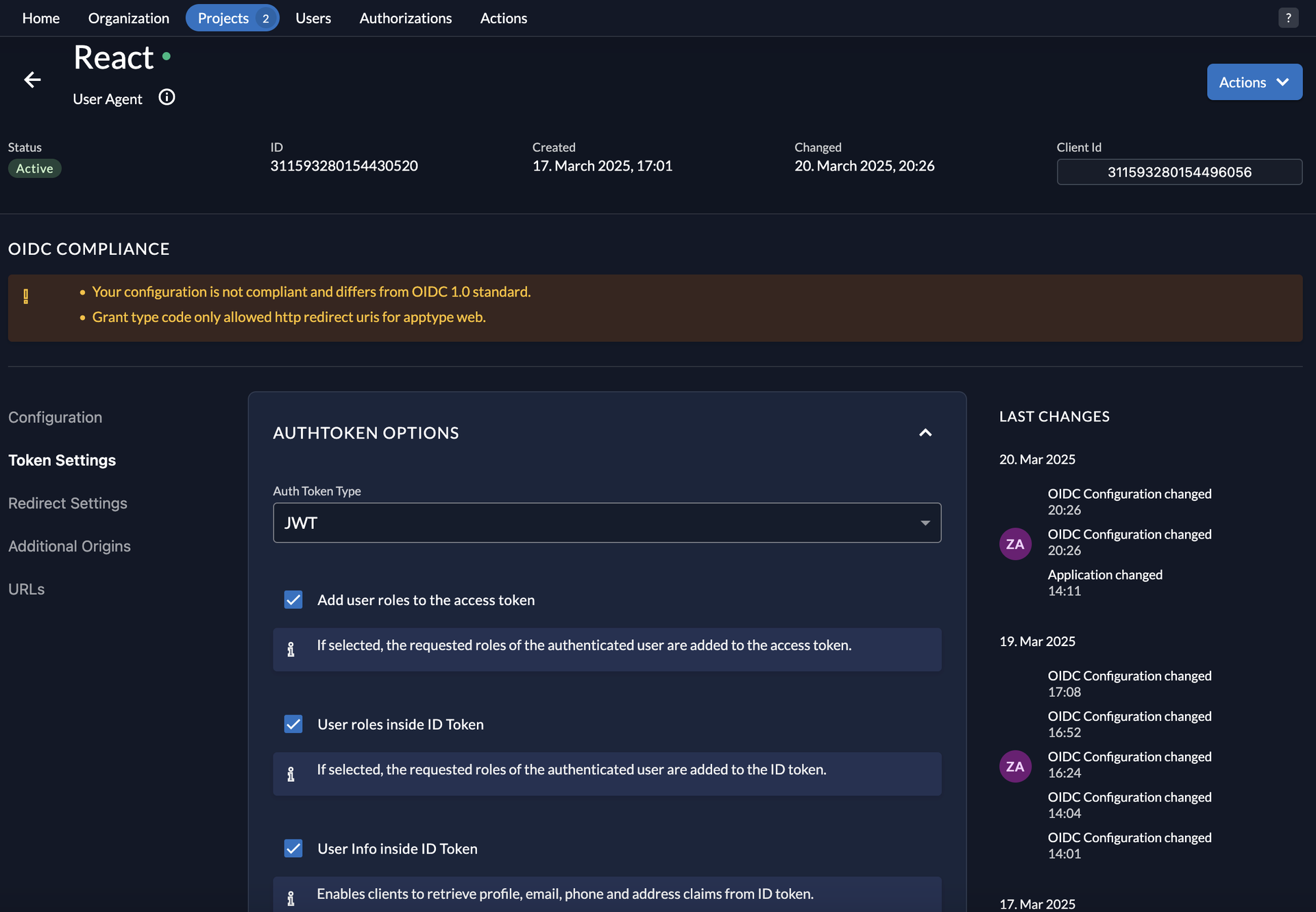
Task: Copy the Client Id 311593280154496056 field
Action: pyautogui.click(x=1179, y=172)
